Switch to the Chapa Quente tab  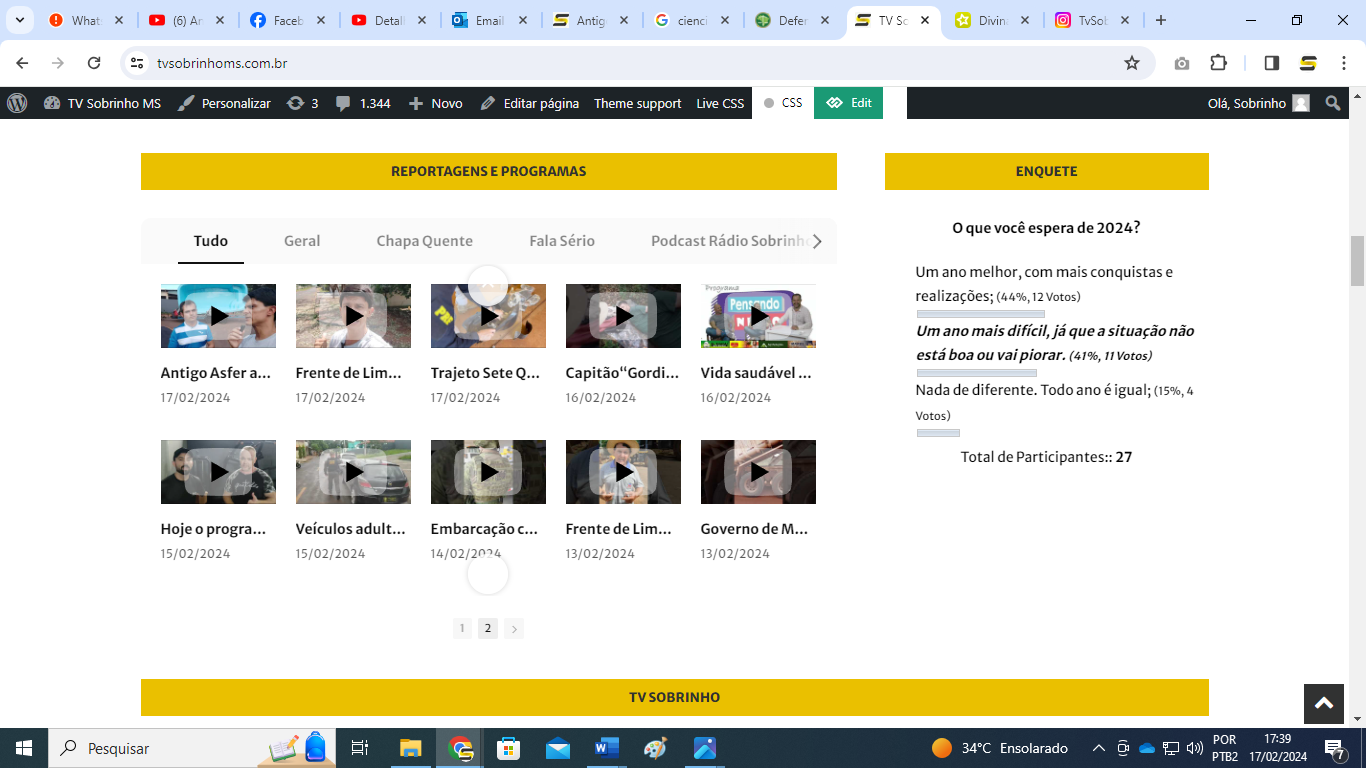pyautogui.click(x=424, y=241)
